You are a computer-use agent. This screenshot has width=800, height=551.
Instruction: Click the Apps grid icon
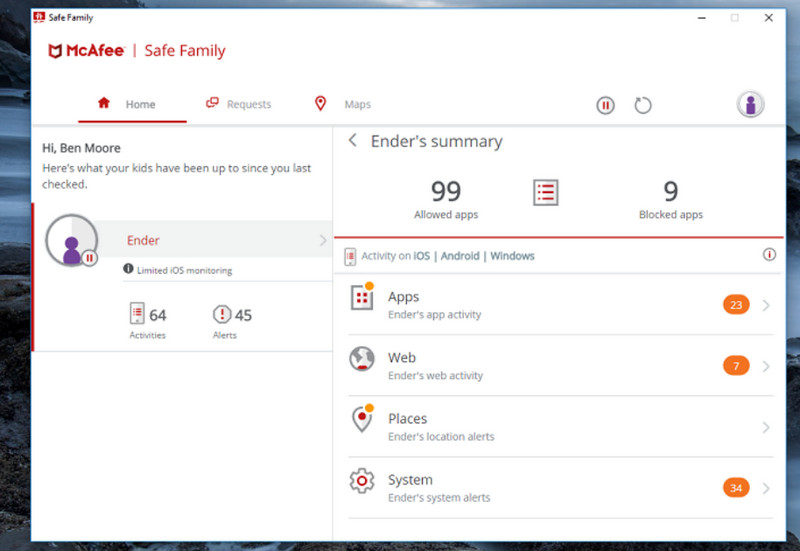point(362,297)
